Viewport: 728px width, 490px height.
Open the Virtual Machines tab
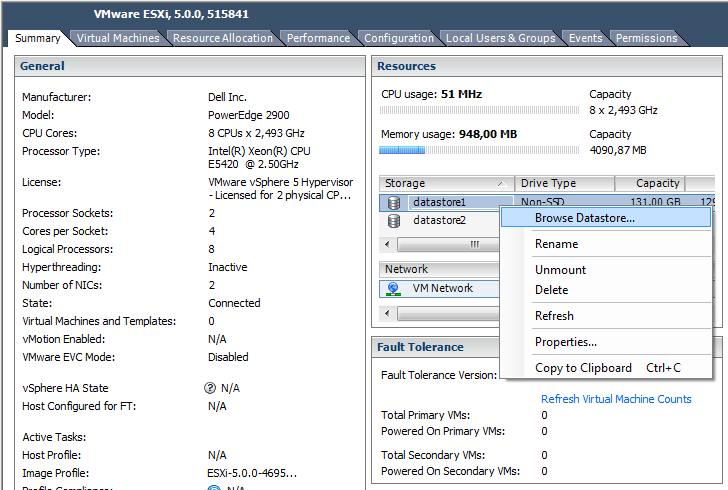click(x=118, y=38)
